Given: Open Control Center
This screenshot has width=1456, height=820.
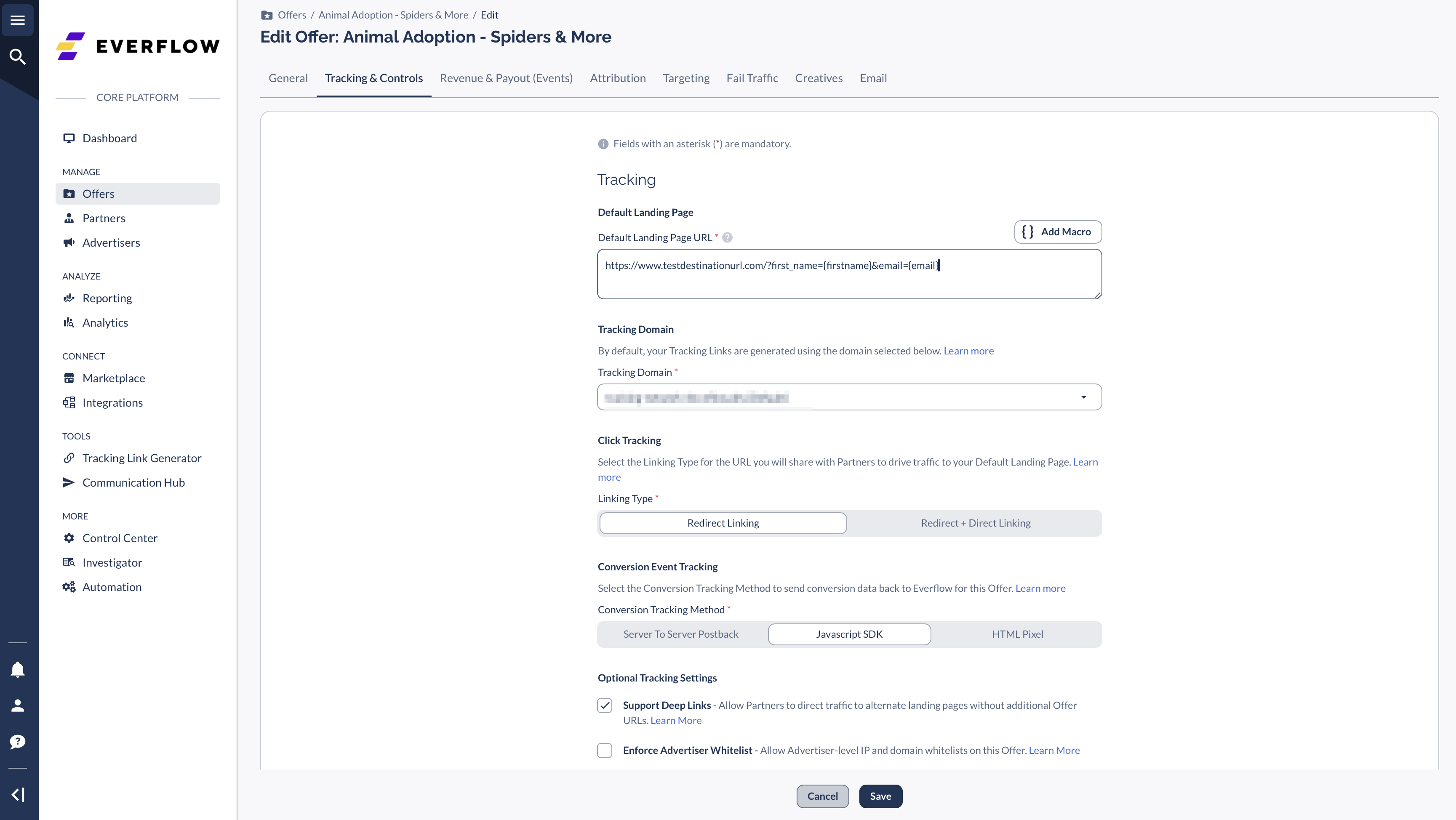Looking at the screenshot, I should [x=137, y=538].
